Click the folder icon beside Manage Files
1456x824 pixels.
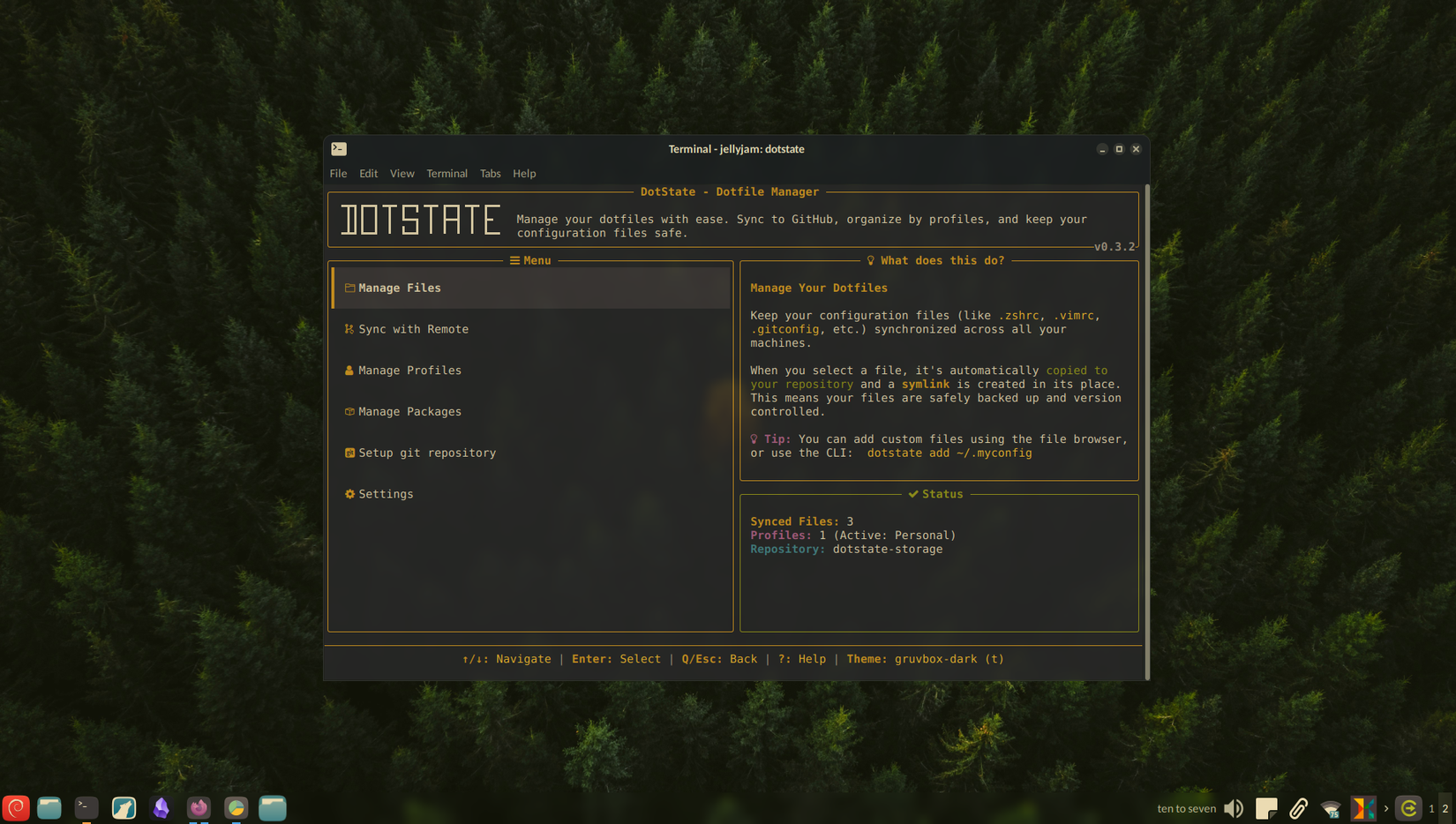(x=349, y=288)
